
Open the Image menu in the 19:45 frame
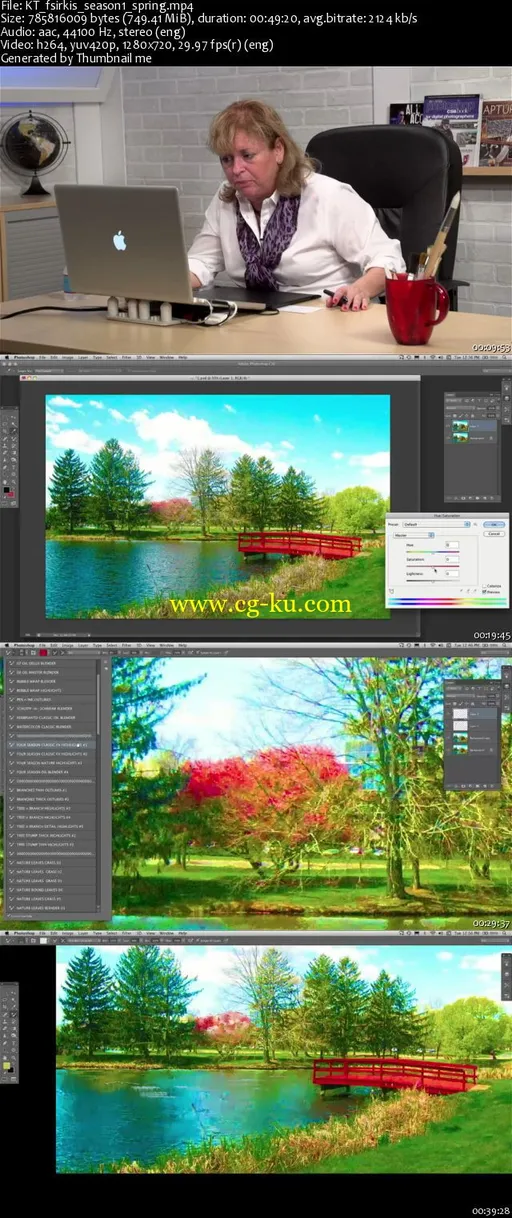pos(68,357)
